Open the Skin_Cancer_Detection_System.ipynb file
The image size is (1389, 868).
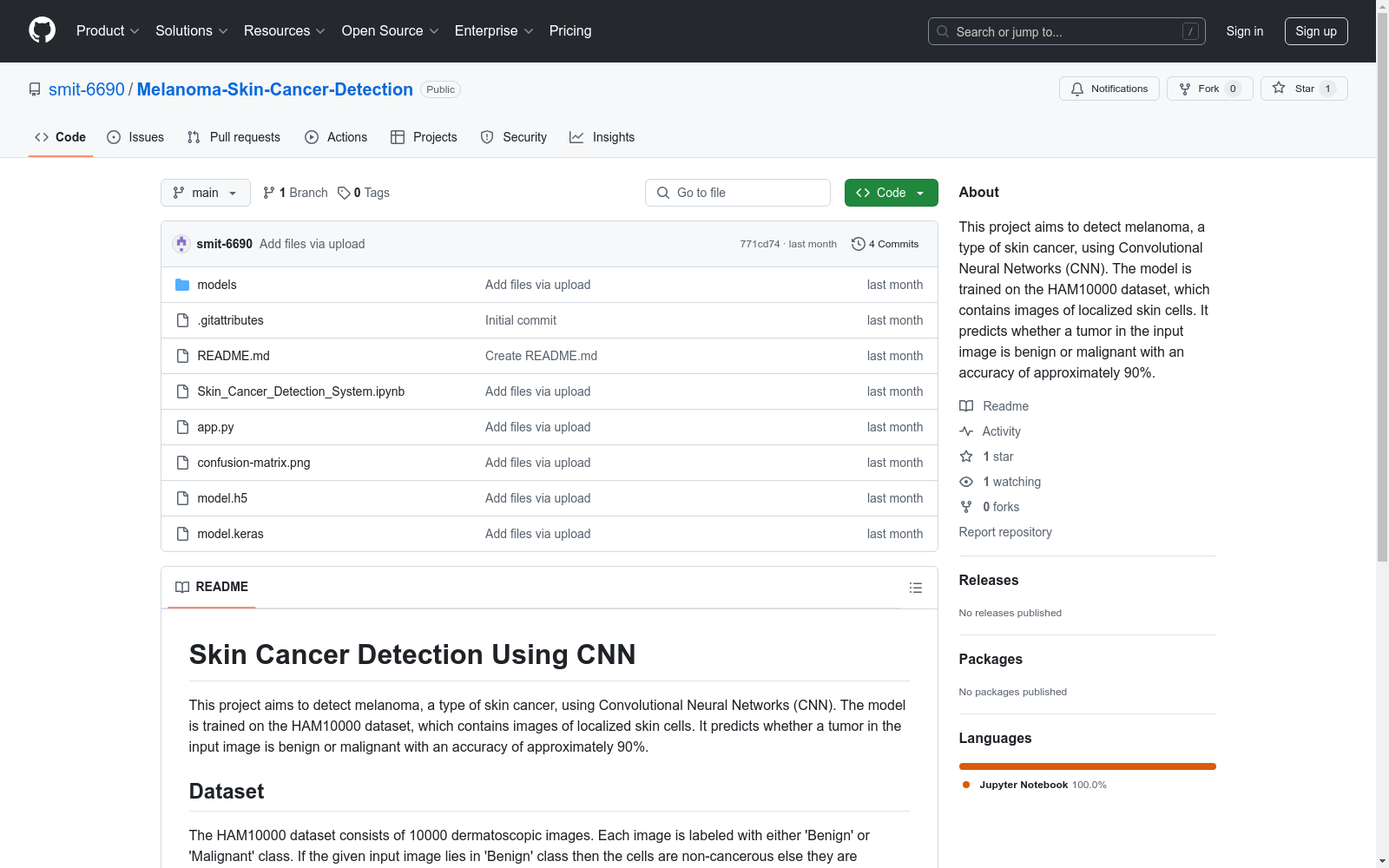click(301, 391)
